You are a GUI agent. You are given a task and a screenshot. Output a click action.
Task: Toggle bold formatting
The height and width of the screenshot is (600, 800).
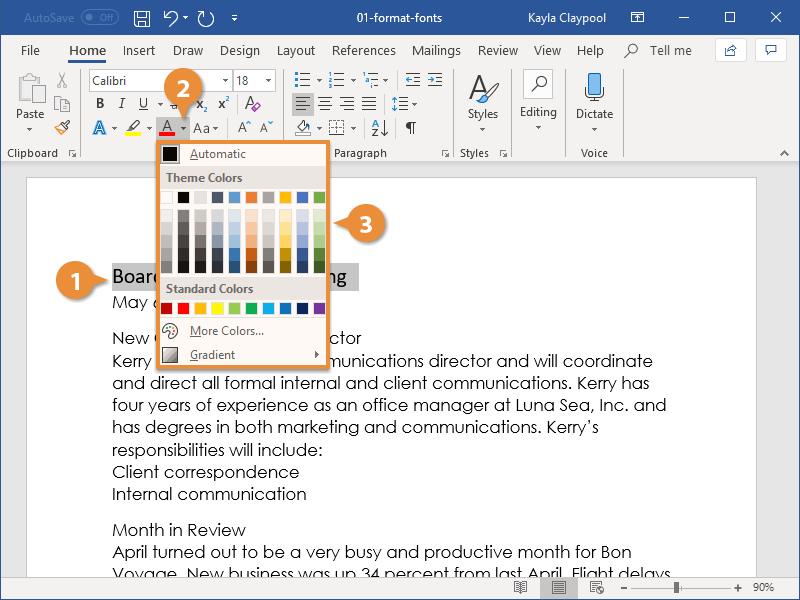point(99,104)
